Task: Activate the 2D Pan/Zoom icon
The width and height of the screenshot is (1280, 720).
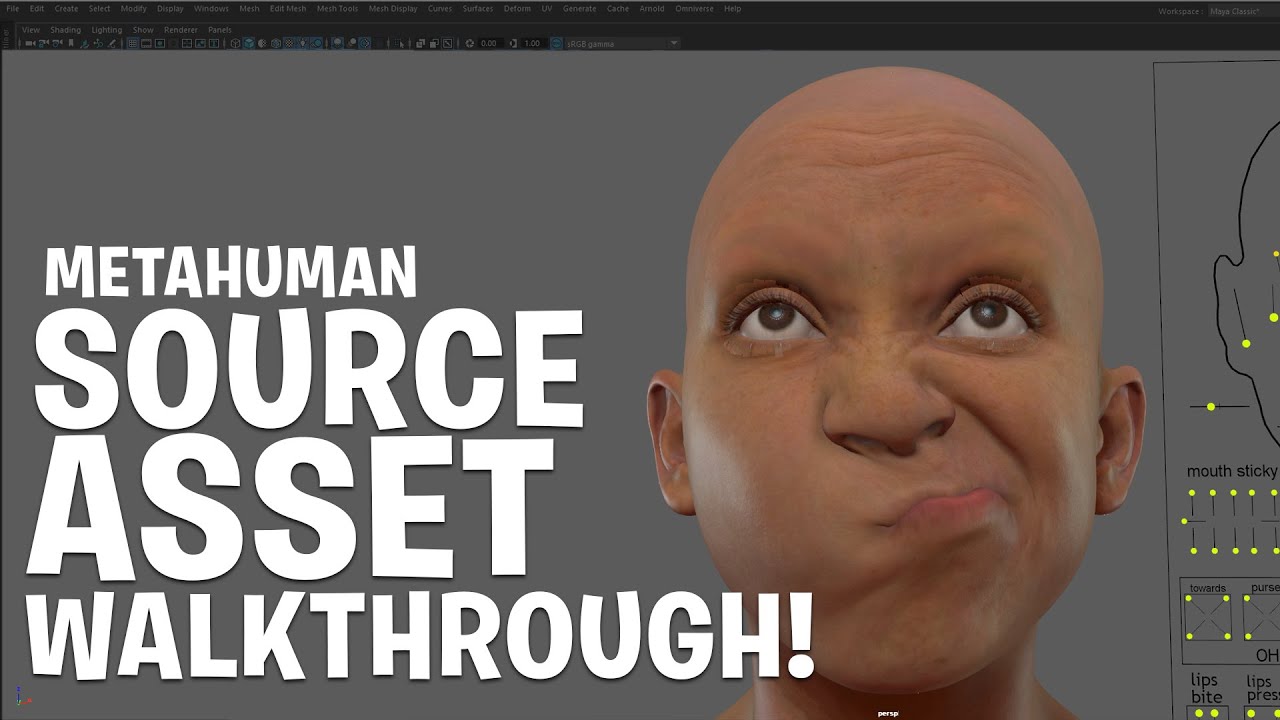Action: click(x=98, y=43)
